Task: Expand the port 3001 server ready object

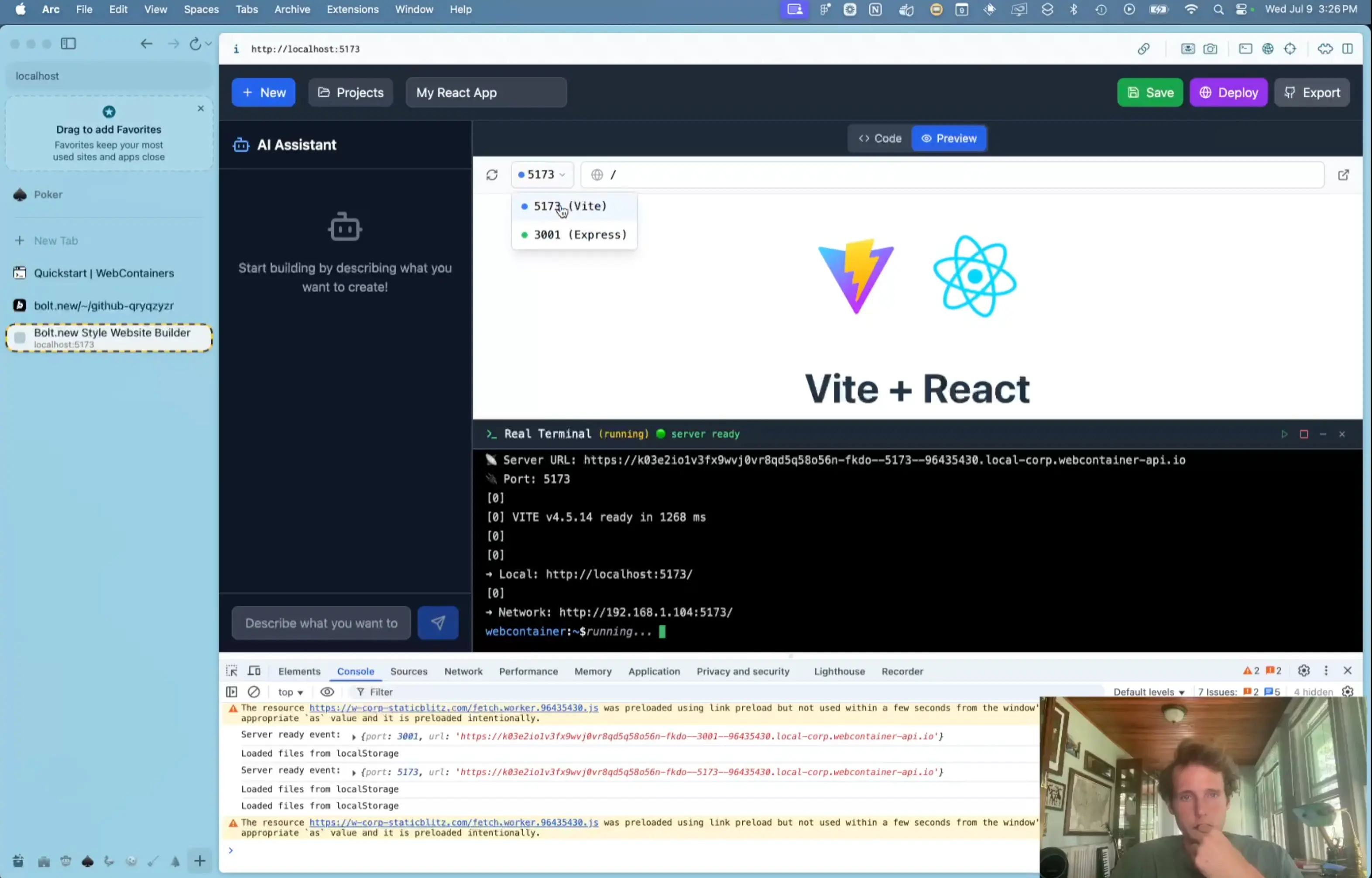Action: coord(354,737)
